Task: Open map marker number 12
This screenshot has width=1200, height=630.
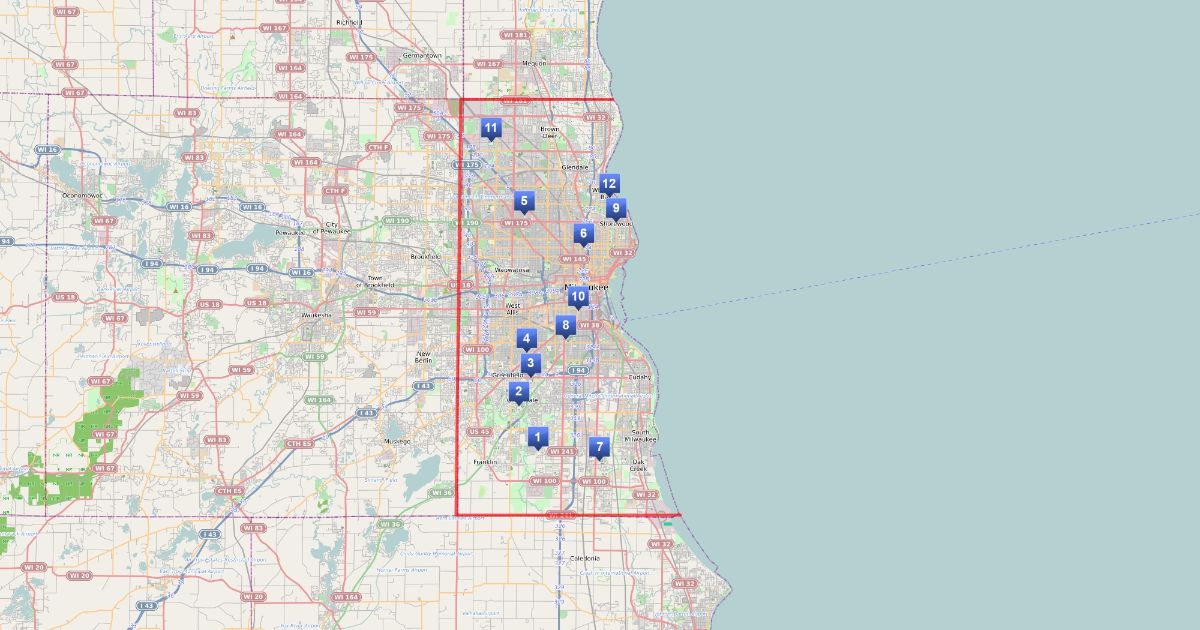Action: [x=609, y=185]
